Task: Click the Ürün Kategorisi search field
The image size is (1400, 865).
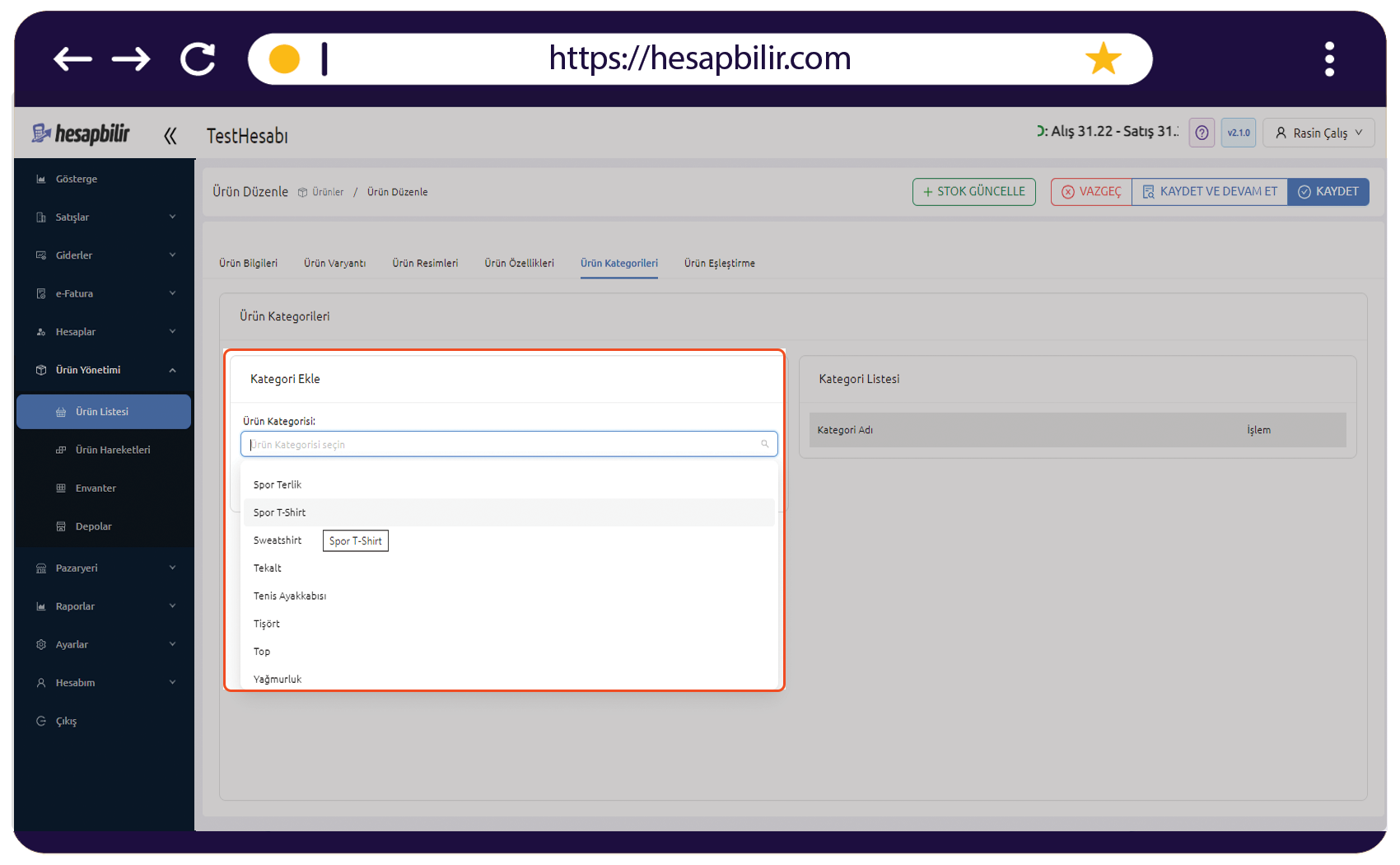Action: click(509, 444)
